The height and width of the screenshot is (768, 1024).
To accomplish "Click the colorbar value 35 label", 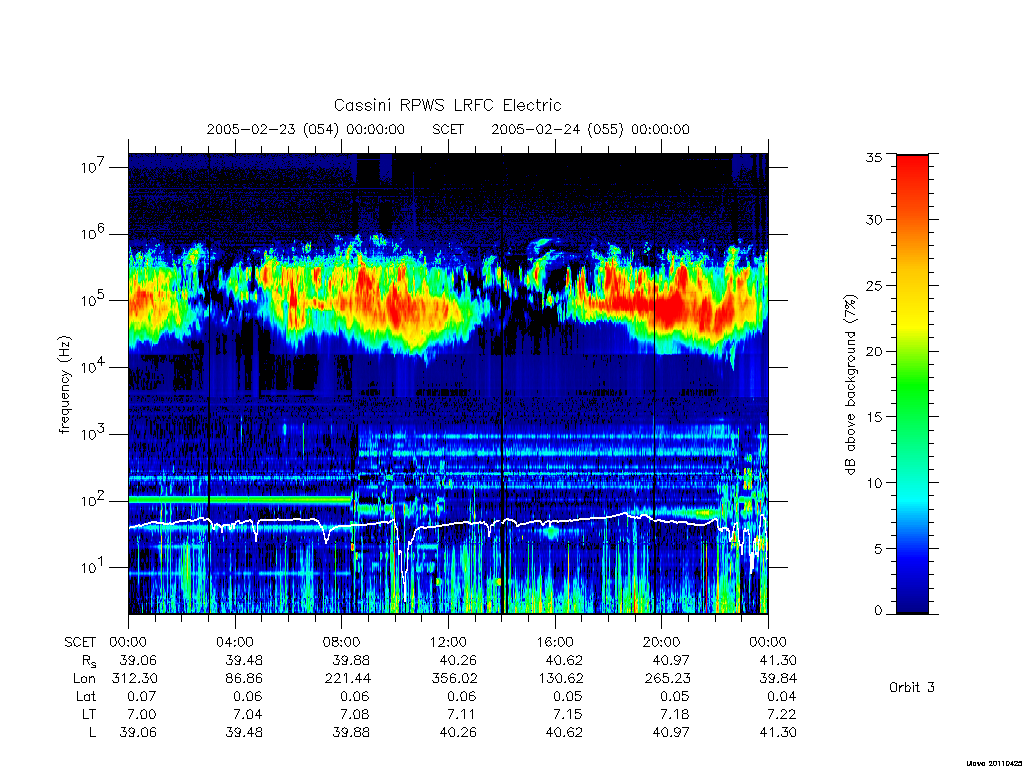I will [874, 157].
